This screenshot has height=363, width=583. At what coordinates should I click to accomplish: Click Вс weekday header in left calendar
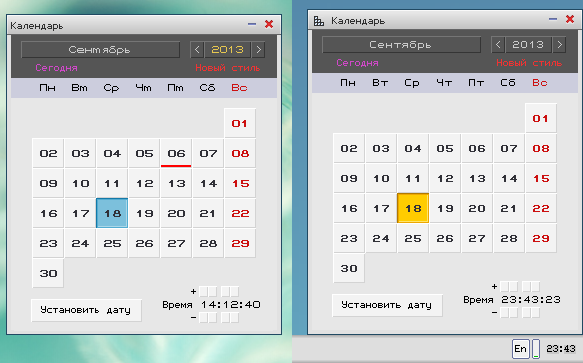pos(239,88)
